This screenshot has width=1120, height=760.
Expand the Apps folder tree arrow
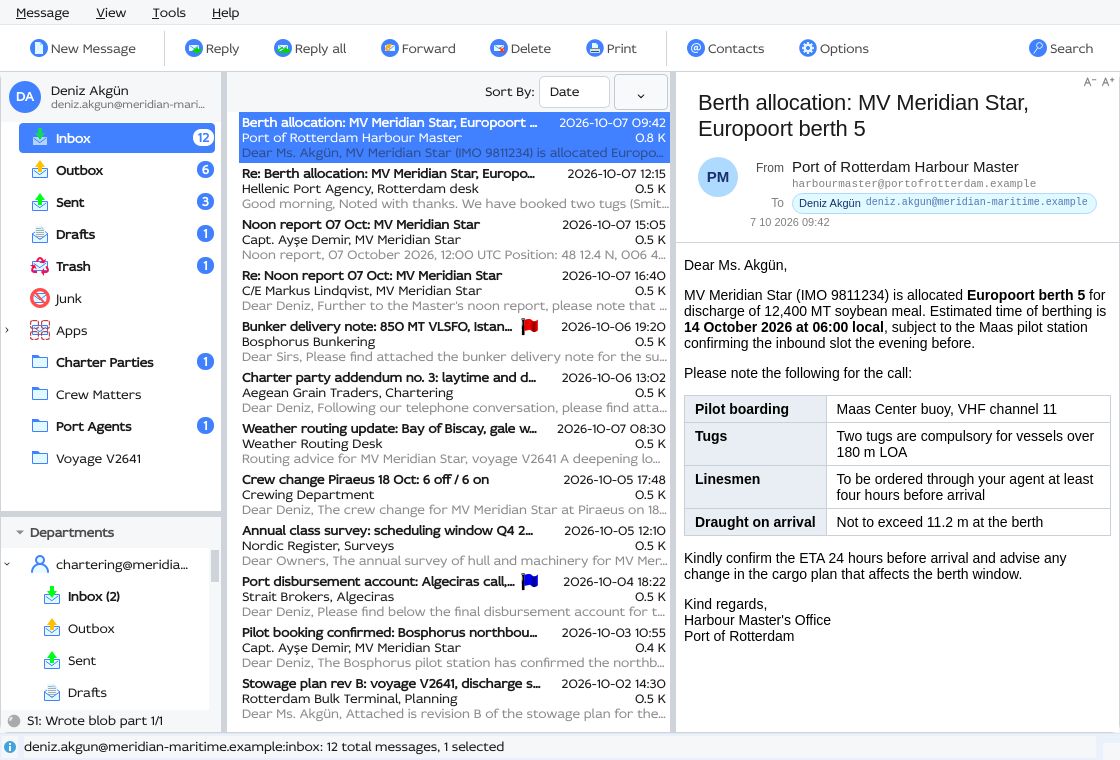coord(7,330)
